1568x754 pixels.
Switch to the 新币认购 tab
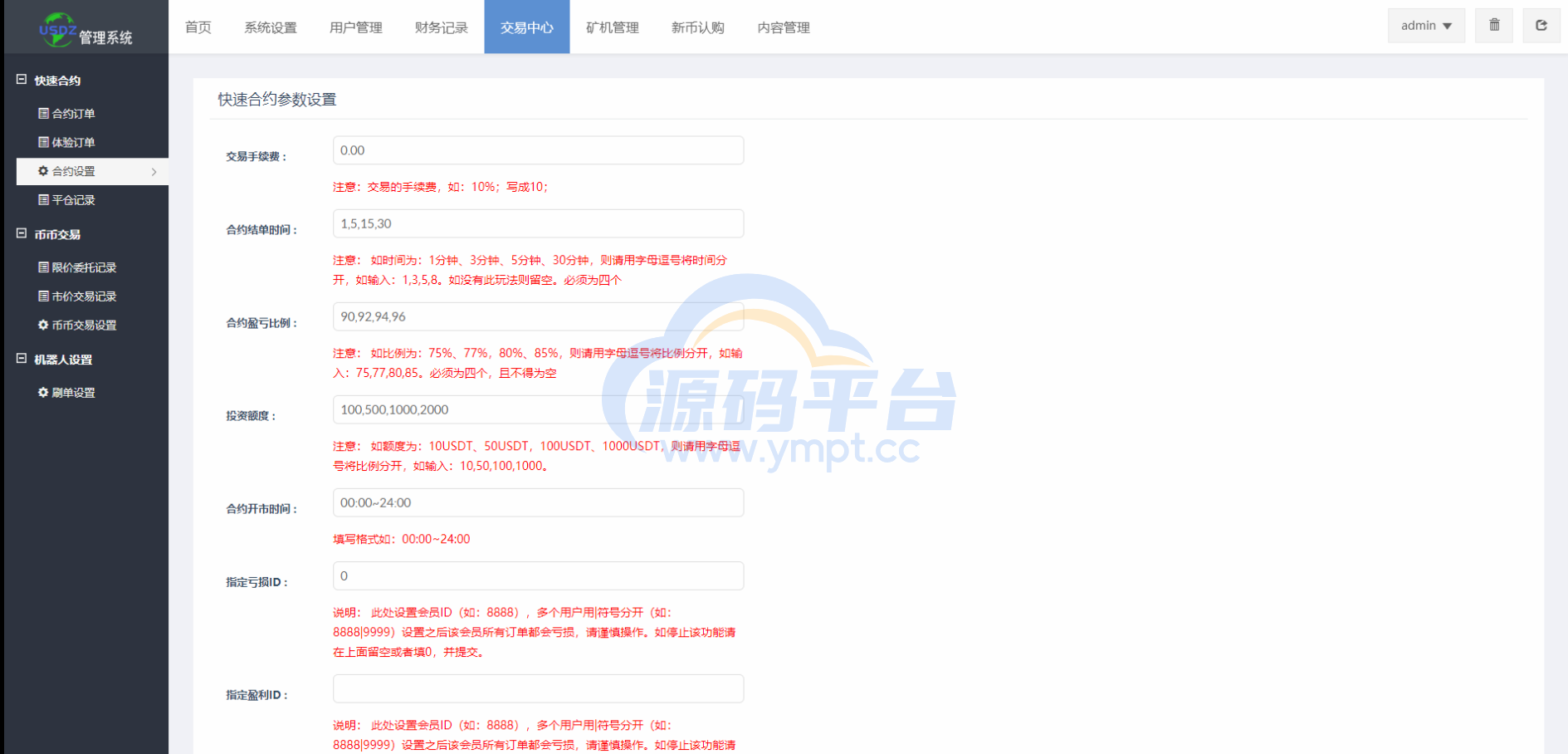pyautogui.click(x=698, y=27)
